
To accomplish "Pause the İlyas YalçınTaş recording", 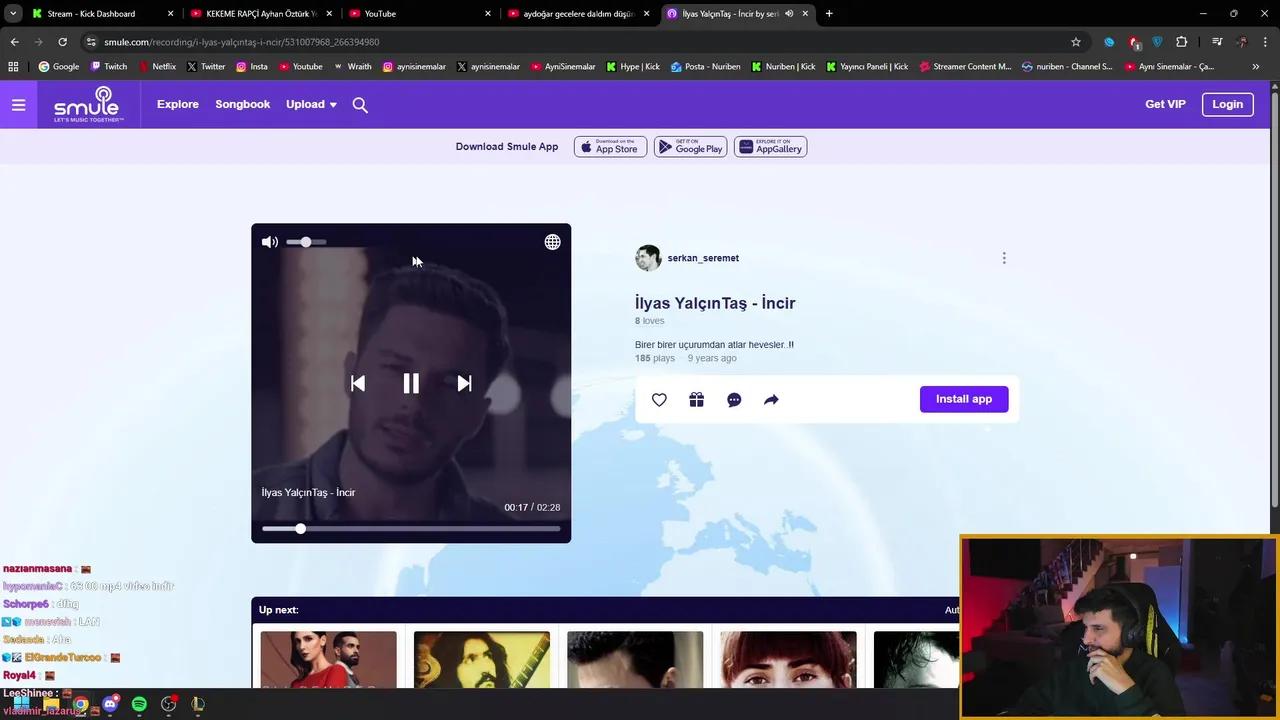I will coord(411,383).
